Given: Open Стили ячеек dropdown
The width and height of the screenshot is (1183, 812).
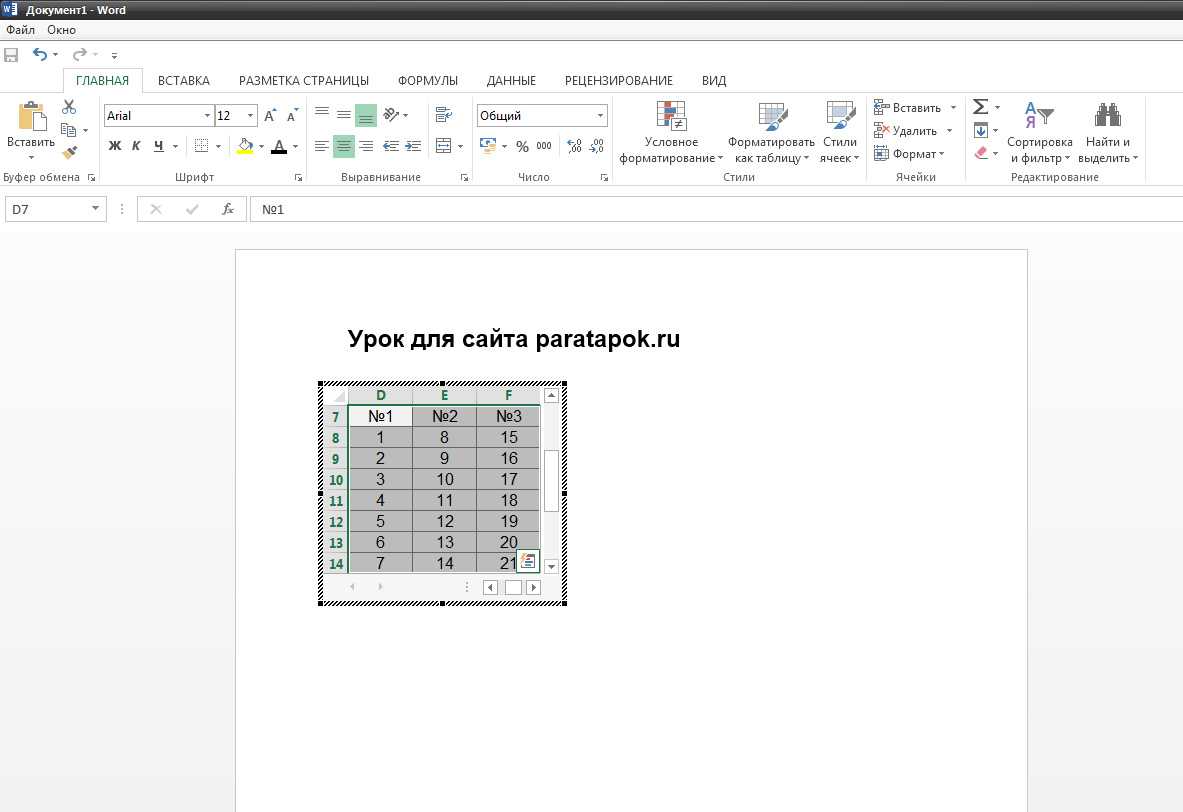Looking at the screenshot, I should point(840,133).
